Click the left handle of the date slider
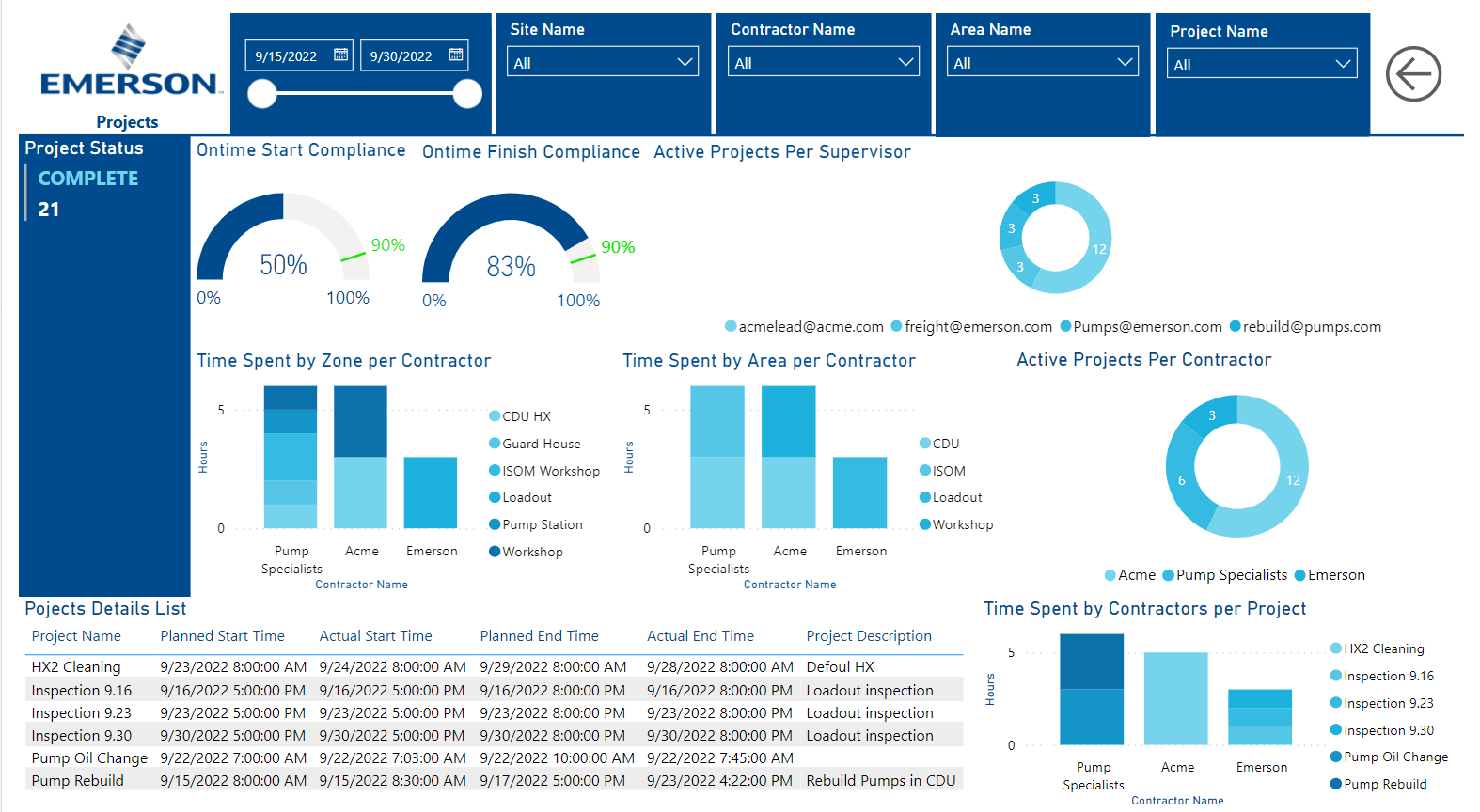The image size is (1480, 812). (262, 94)
